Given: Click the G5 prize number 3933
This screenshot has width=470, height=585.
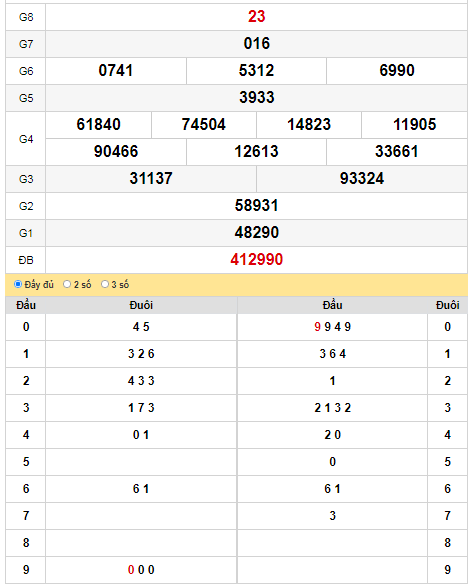Looking at the screenshot, I should click(x=257, y=97).
